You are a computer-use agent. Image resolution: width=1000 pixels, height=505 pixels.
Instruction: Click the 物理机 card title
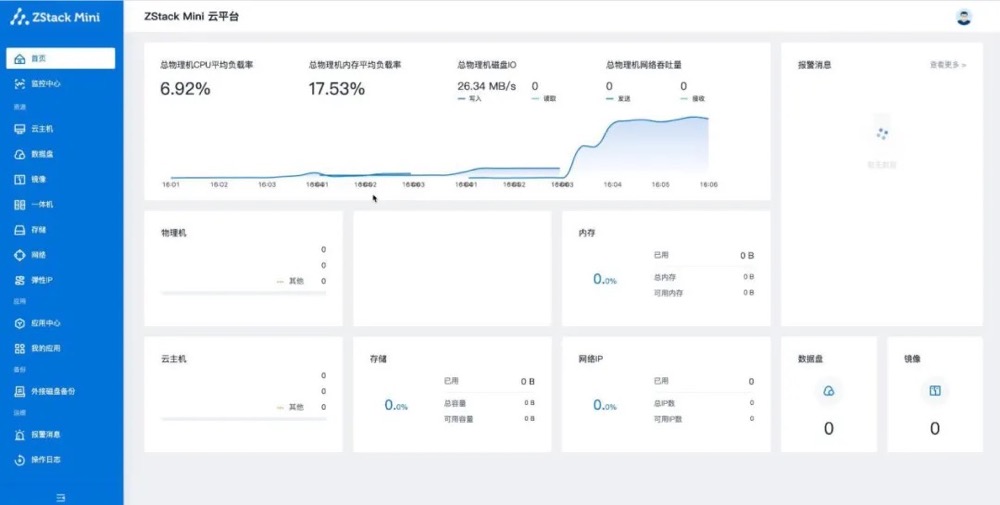[x=173, y=233]
